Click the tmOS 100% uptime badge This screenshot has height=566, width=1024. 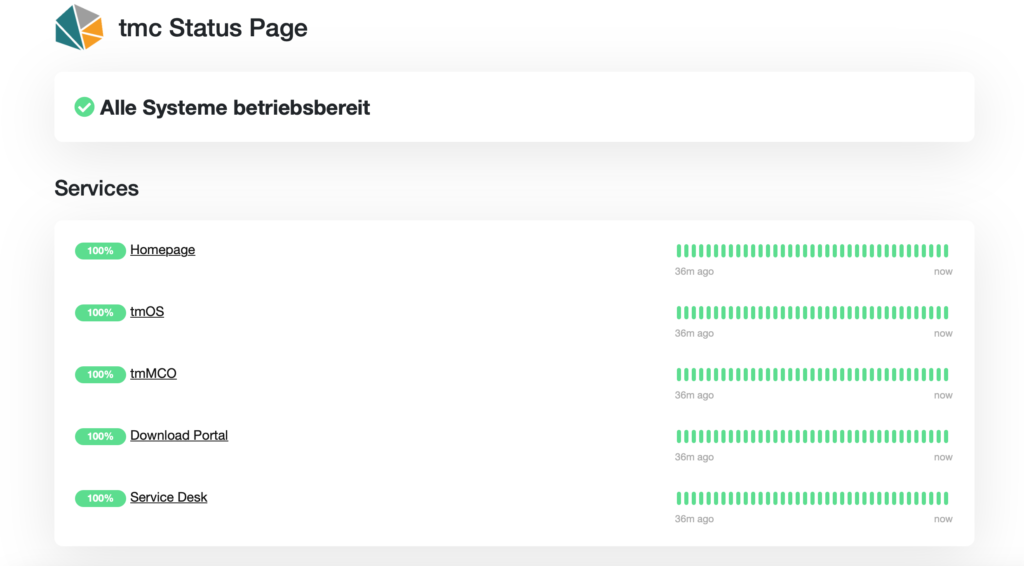100,313
